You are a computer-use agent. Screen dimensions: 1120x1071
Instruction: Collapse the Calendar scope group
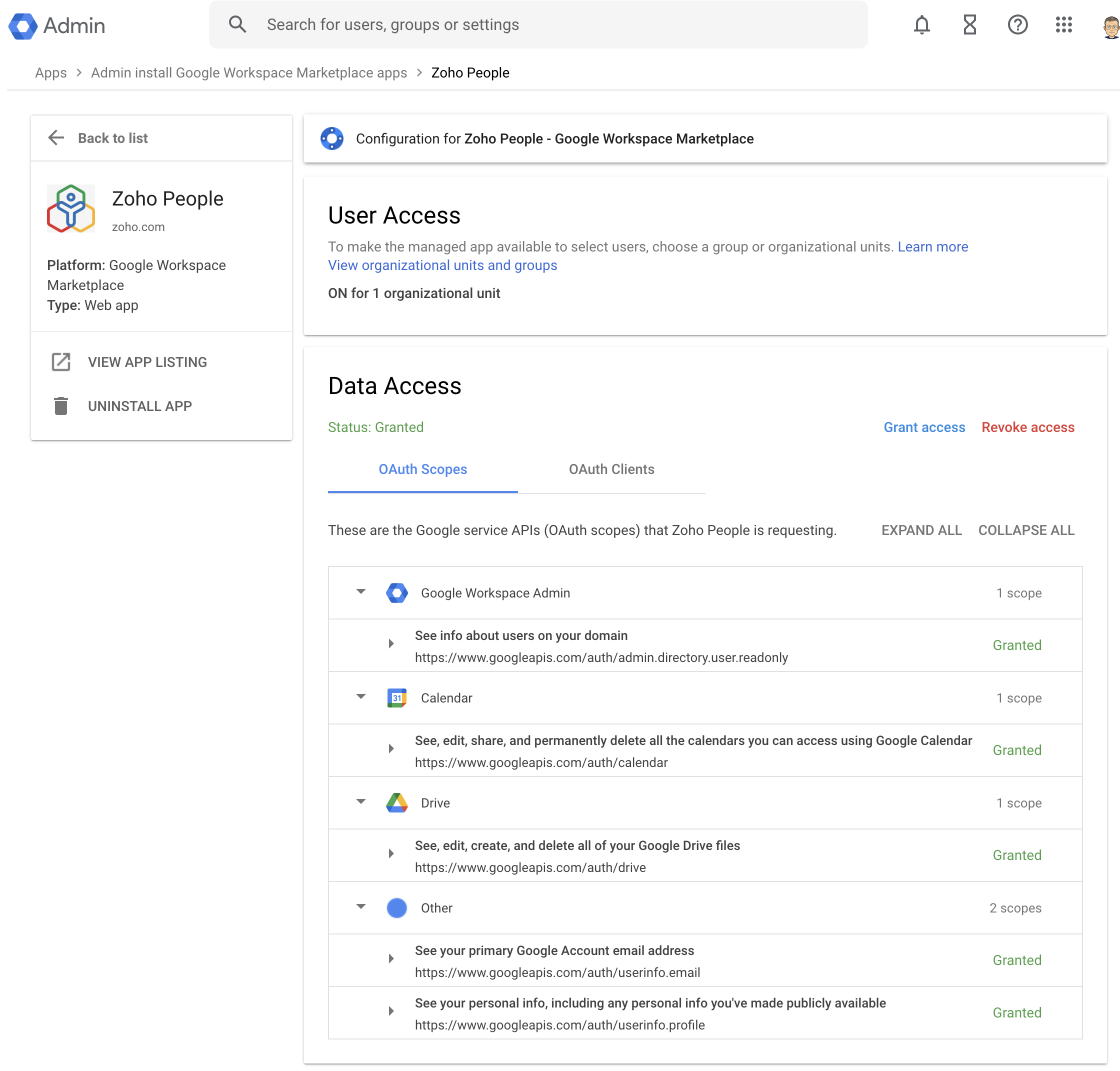point(361,697)
